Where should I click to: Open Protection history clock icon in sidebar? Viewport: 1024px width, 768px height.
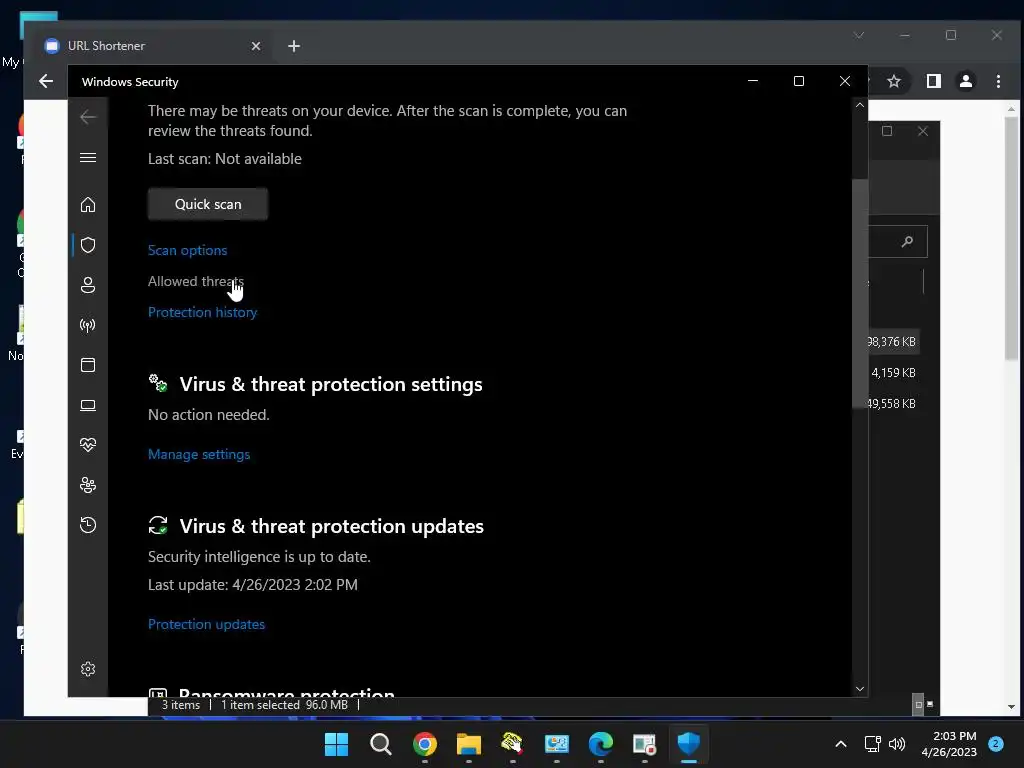coord(88,525)
